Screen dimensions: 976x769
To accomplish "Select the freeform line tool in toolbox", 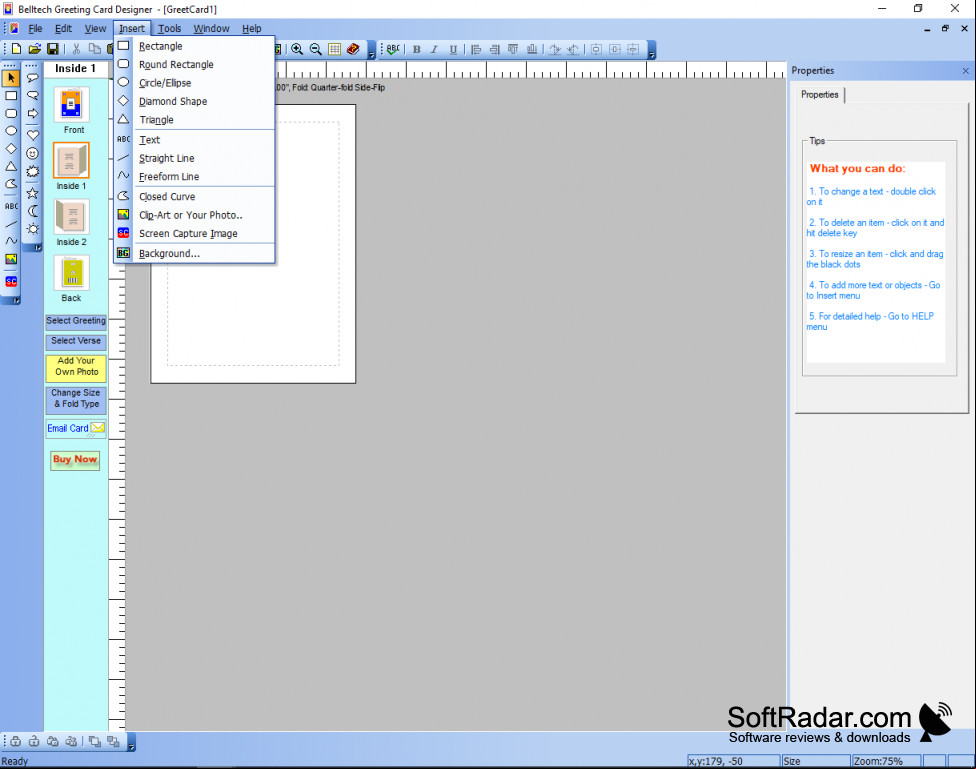I will (11, 240).
